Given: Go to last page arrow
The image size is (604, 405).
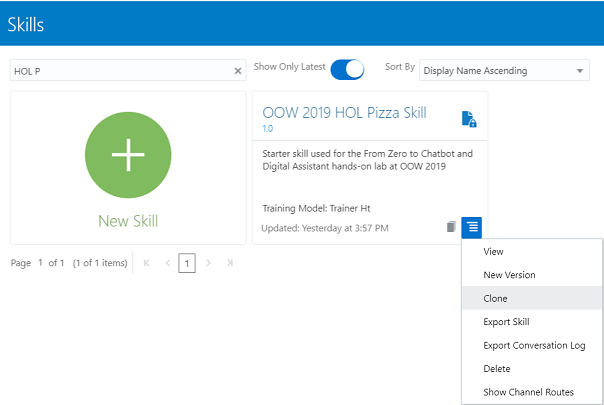Looking at the screenshot, I should click(230, 263).
